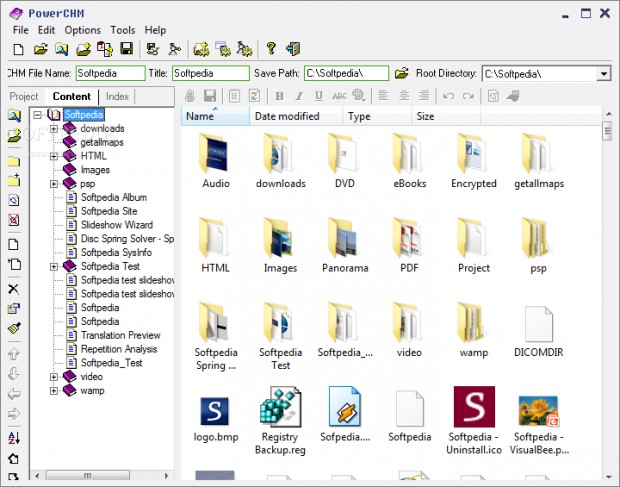The image size is (620, 487).
Task: Open the Tools menu
Action: pyautogui.click(x=123, y=30)
